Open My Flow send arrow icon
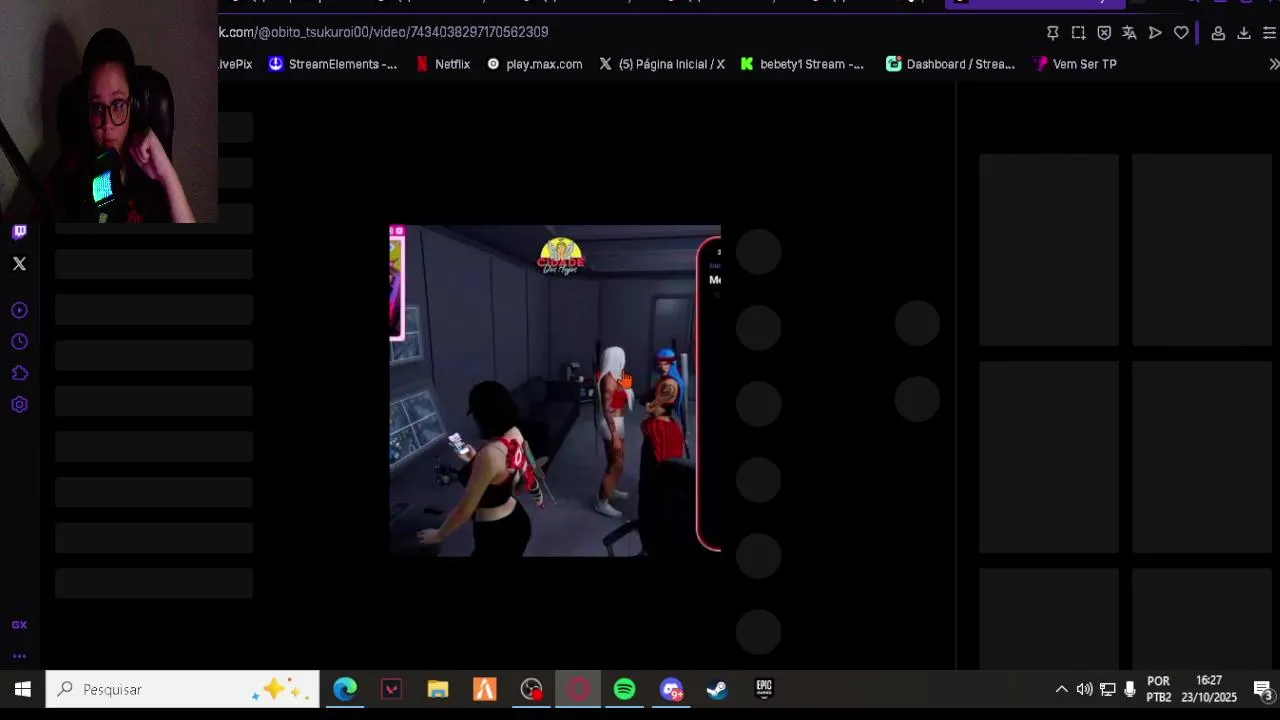This screenshot has width=1280, height=720. [1155, 33]
